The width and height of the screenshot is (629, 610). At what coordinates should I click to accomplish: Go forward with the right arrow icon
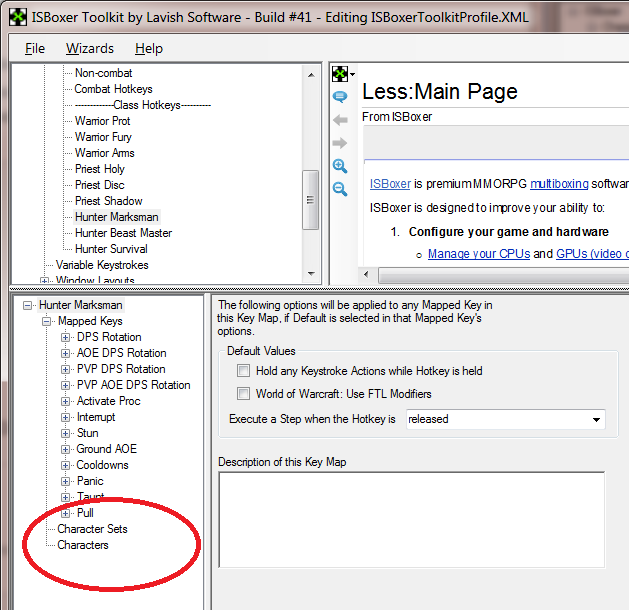pyautogui.click(x=340, y=143)
